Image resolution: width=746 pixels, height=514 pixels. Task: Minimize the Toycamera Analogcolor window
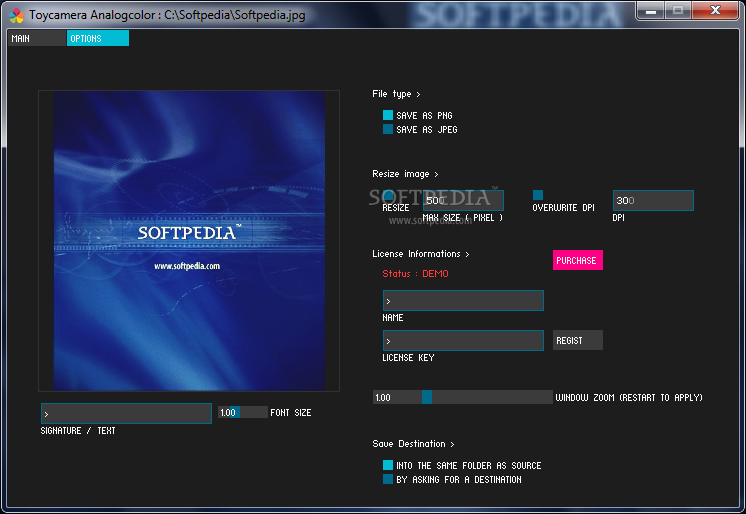(651, 10)
